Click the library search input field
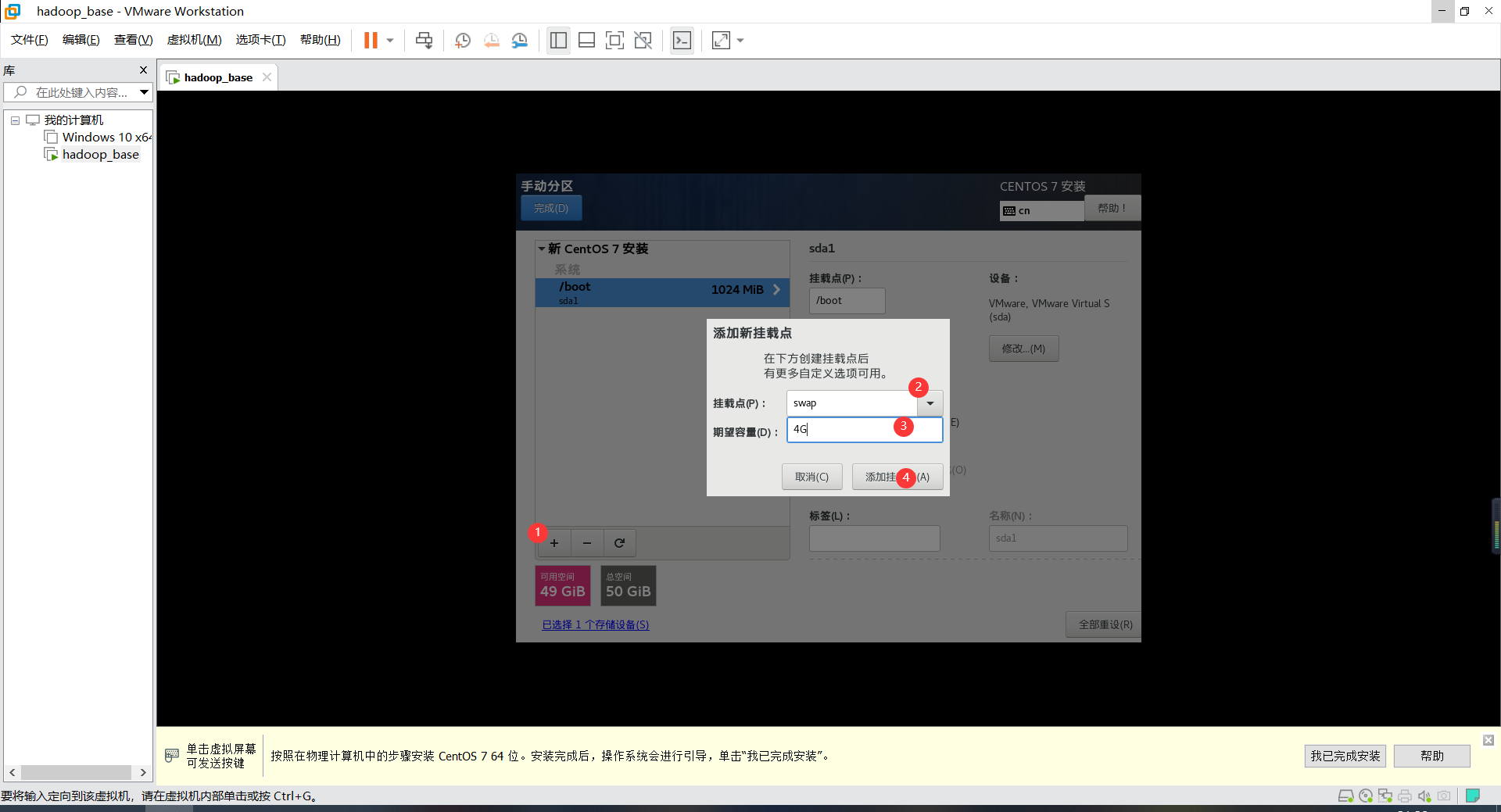This screenshot has width=1501, height=812. click(x=72, y=92)
